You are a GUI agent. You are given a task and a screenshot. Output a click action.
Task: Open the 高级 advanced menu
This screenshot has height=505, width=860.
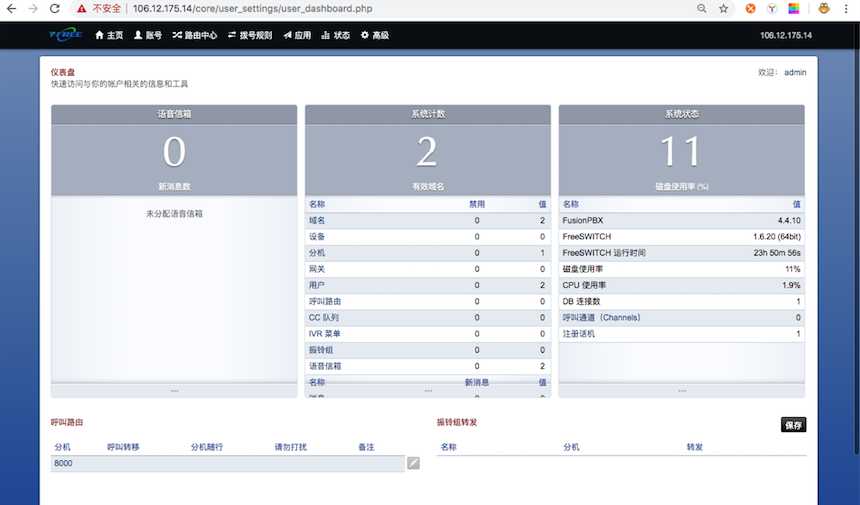(375, 35)
